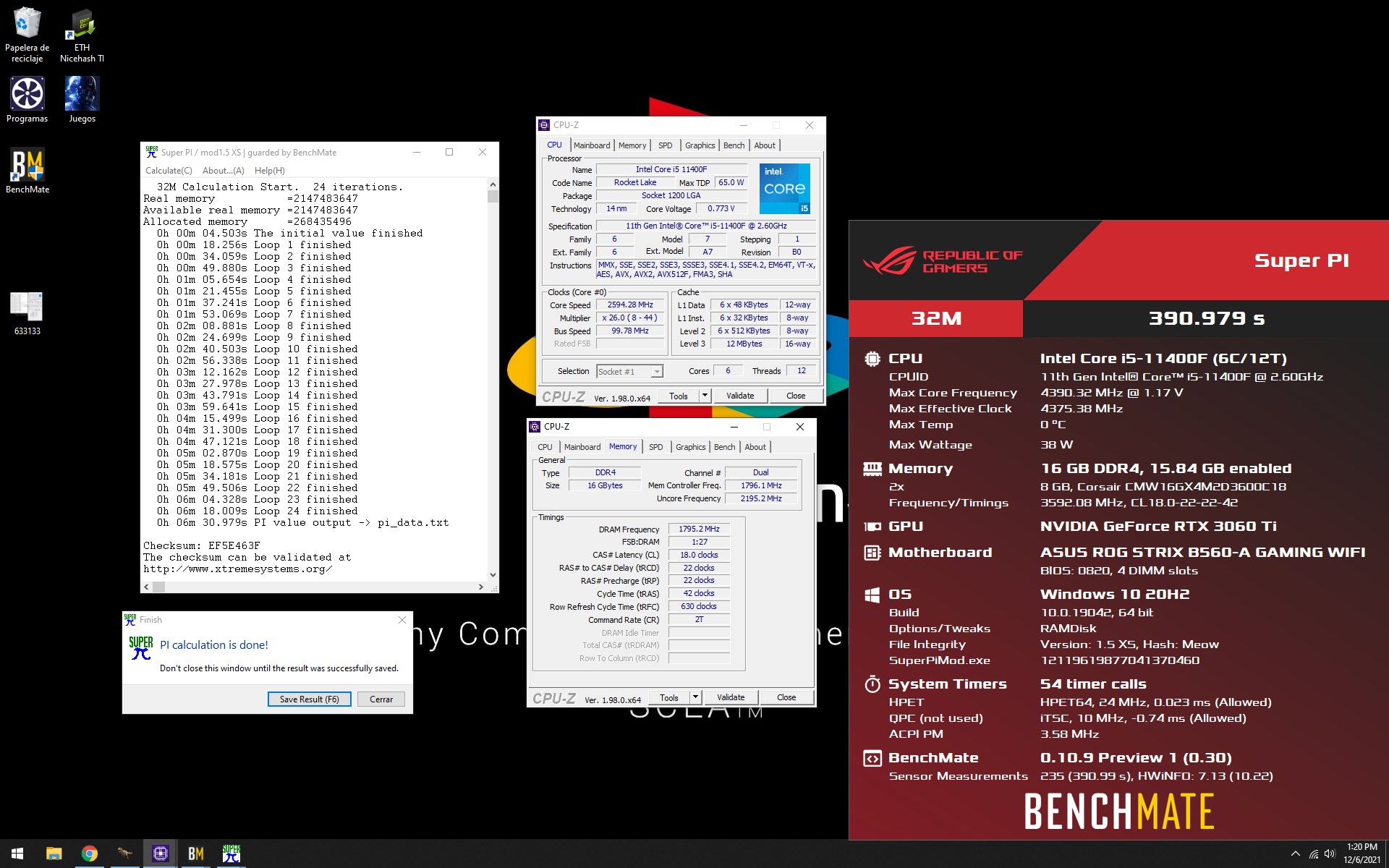This screenshot has width=1389, height=868.
Task: Switch to Bench tab in lower CPU-Z
Action: (x=724, y=447)
